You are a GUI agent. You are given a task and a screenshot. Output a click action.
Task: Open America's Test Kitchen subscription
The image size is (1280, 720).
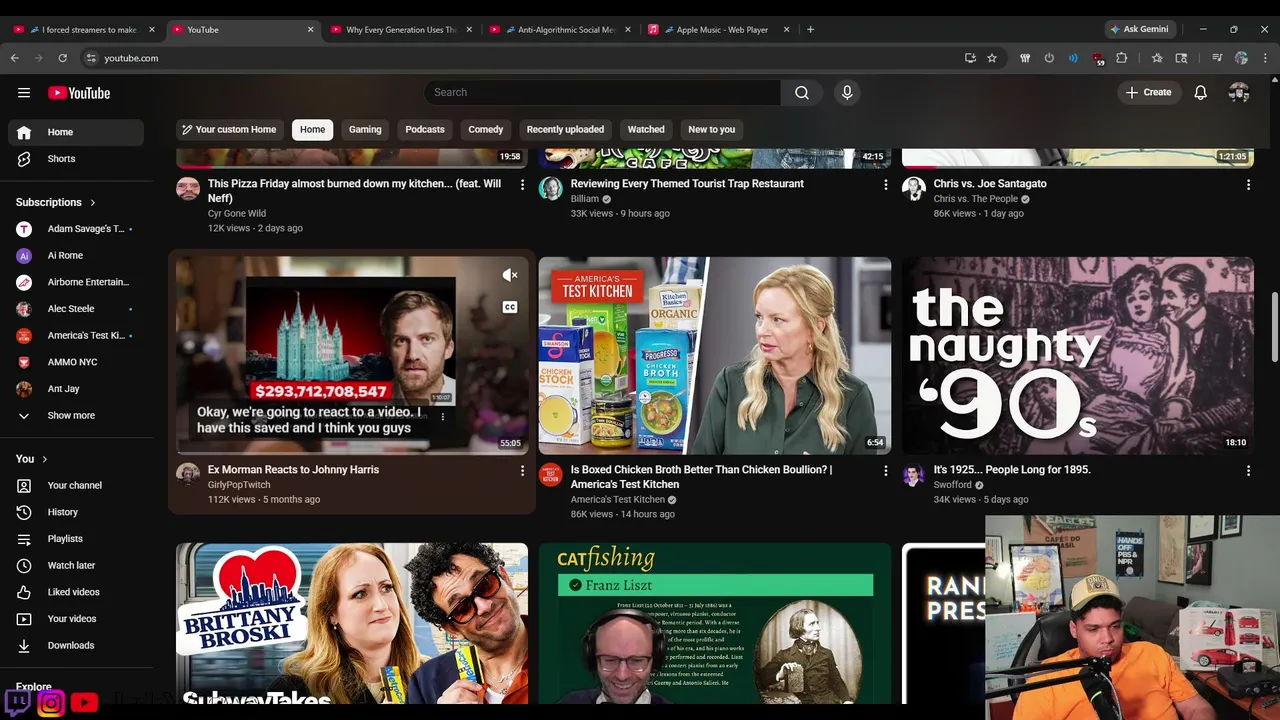[x=76, y=335]
